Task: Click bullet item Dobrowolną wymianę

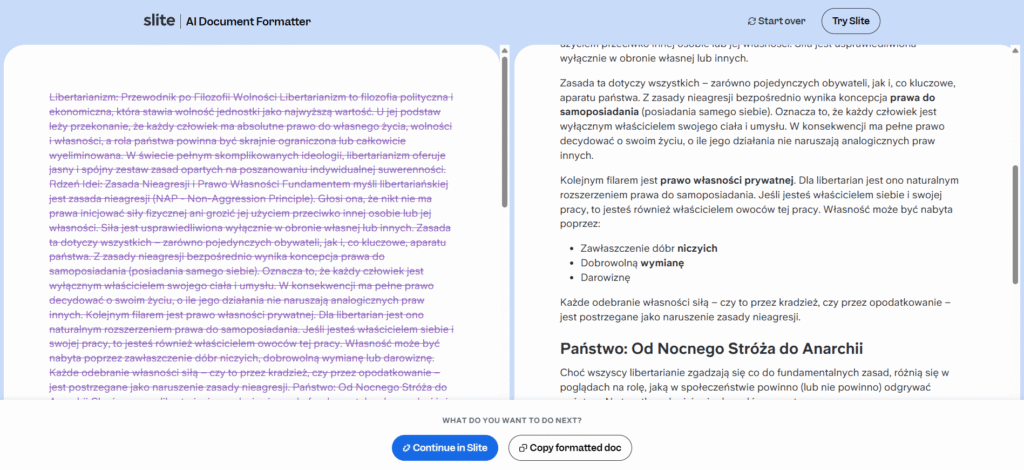Action: pyautogui.click(x=632, y=263)
